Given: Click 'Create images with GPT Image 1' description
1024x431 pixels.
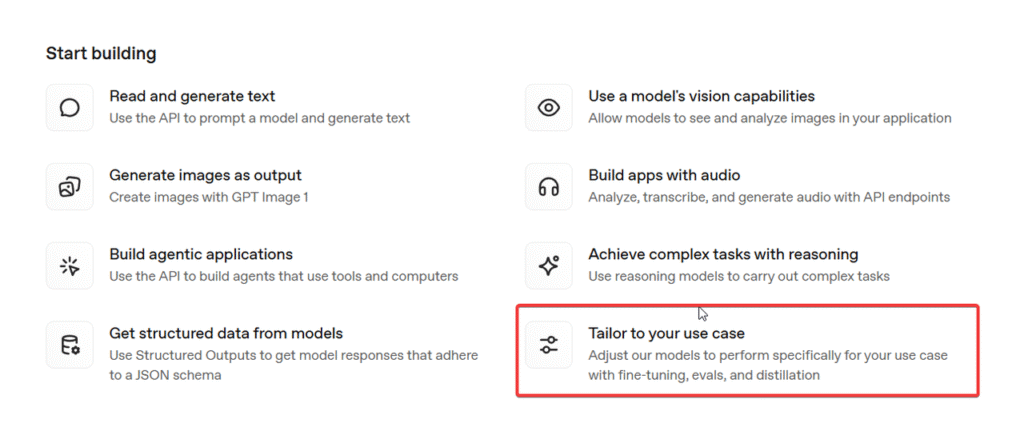Looking at the screenshot, I should (208, 197).
